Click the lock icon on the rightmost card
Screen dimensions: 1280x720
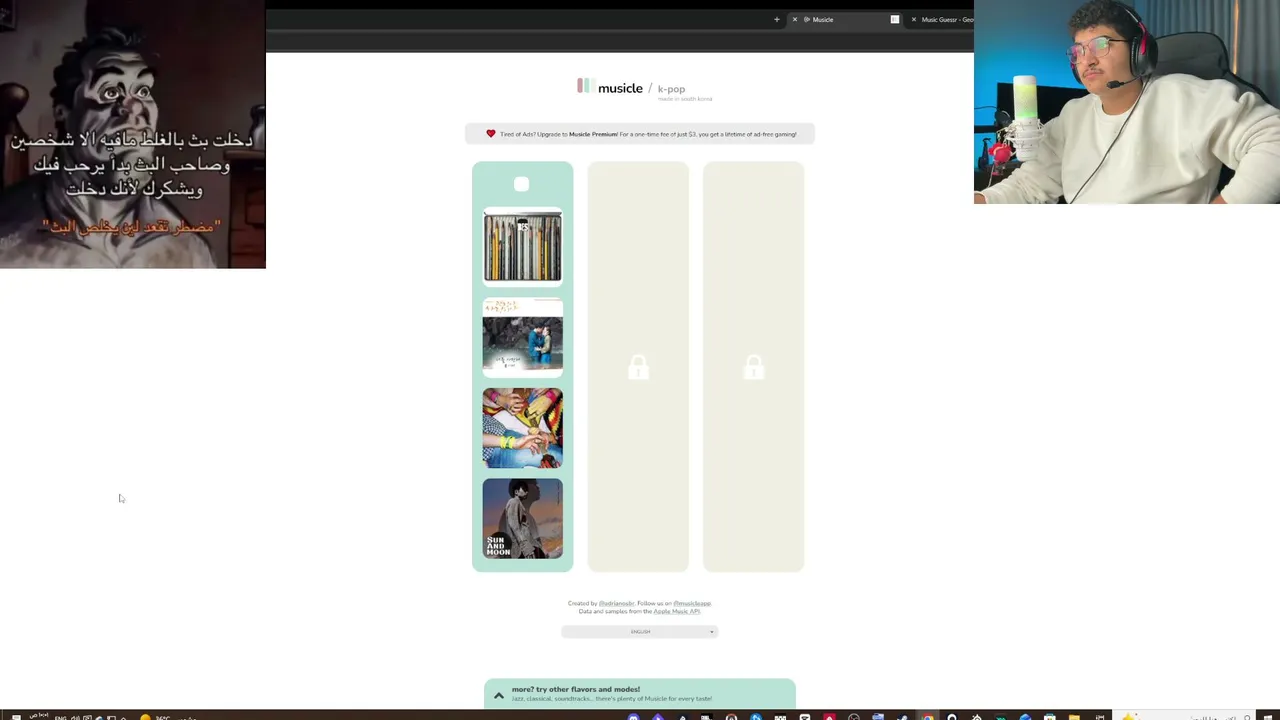point(754,367)
